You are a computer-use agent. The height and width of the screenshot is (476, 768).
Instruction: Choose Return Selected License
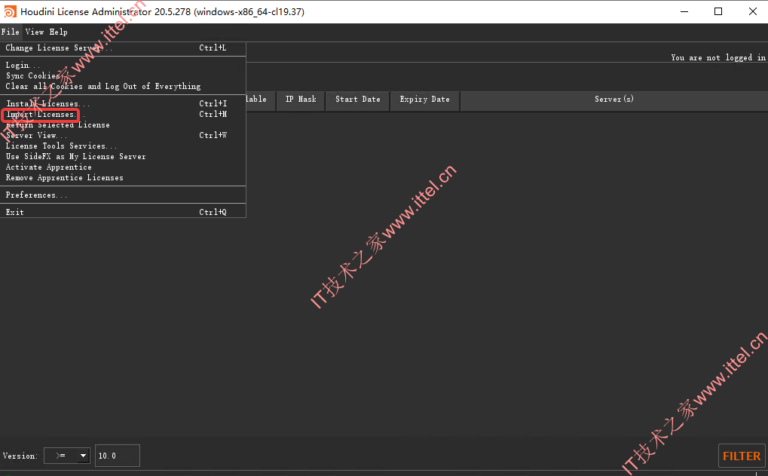coord(58,125)
